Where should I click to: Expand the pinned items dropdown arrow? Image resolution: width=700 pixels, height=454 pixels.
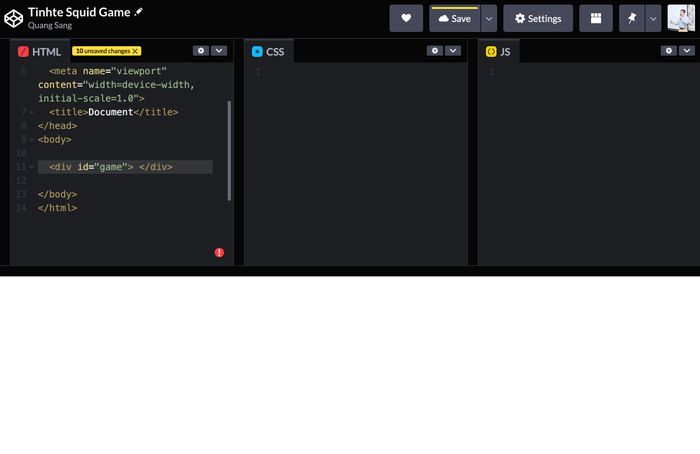point(653,18)
